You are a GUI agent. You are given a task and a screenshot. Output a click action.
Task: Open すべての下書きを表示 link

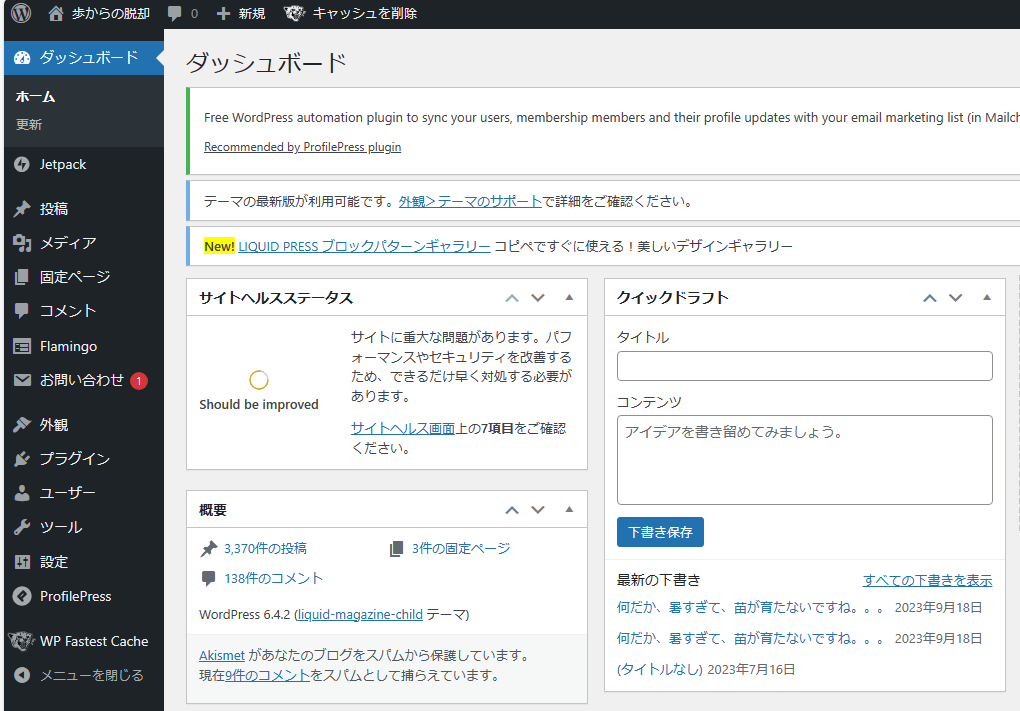pyautogui.click(x=927, y=579)
